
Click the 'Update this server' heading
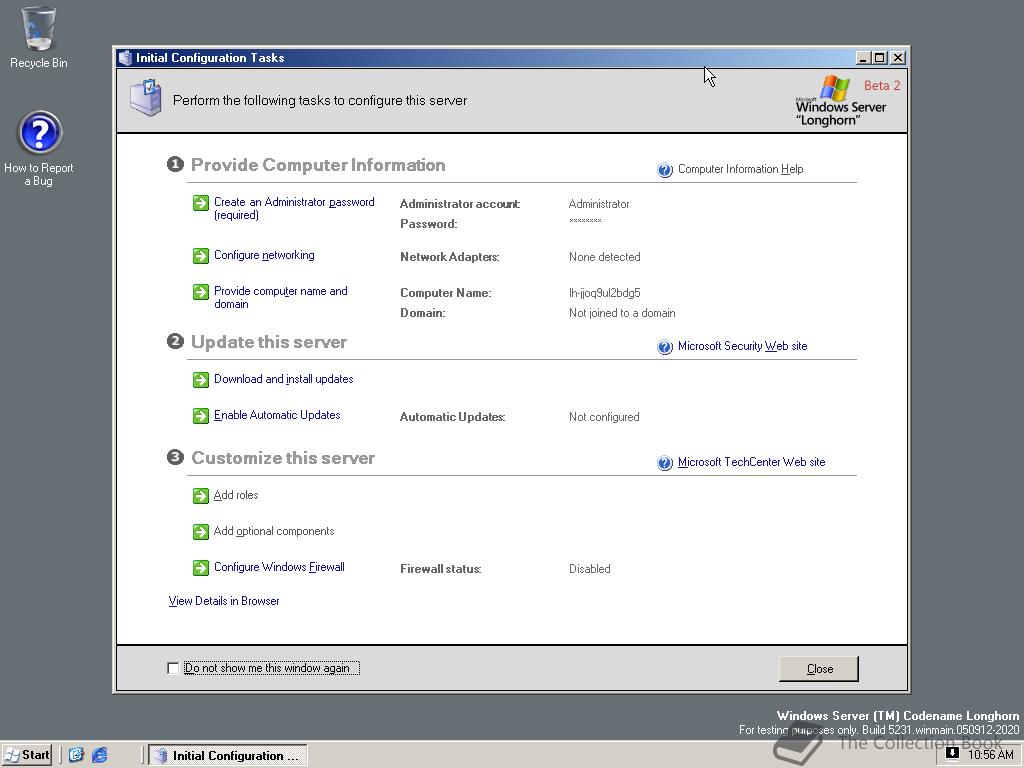pyautogui.click(x=268, y=342)
